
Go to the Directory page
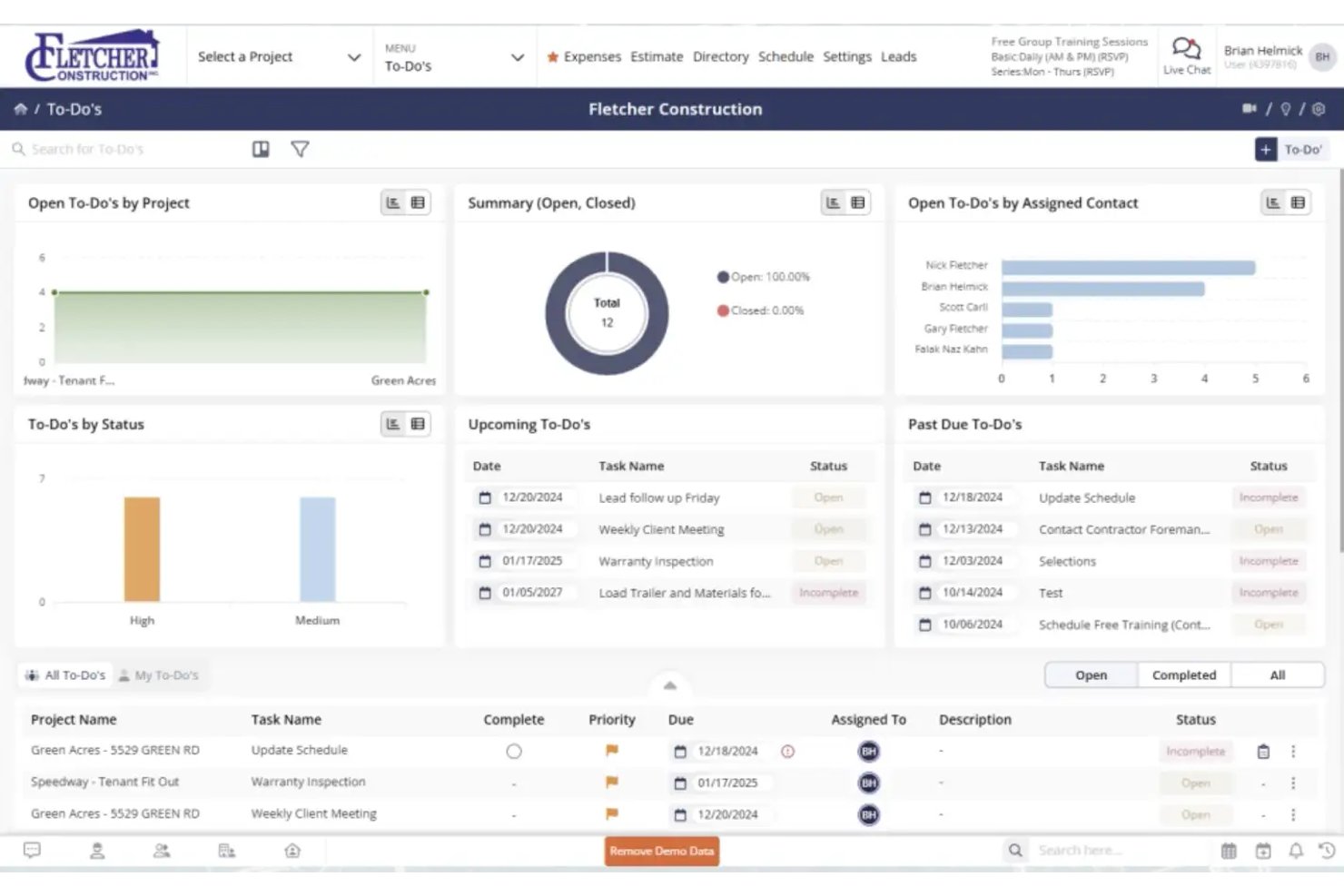point(721,56)
